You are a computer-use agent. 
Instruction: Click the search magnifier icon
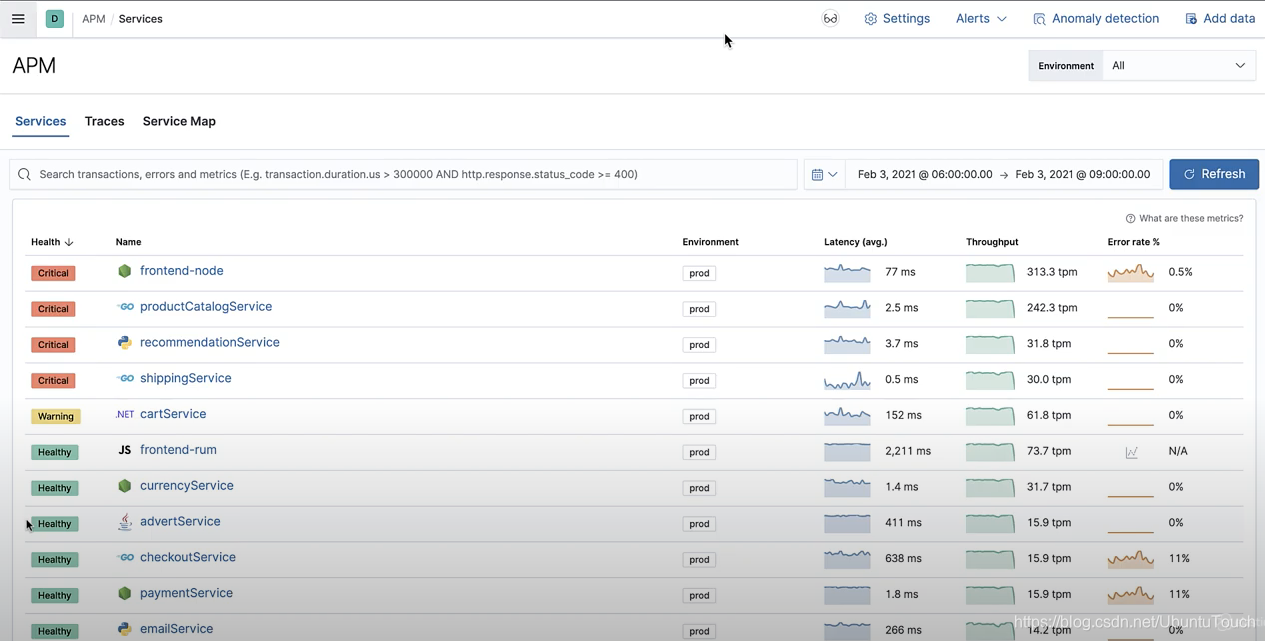point(25,174)
